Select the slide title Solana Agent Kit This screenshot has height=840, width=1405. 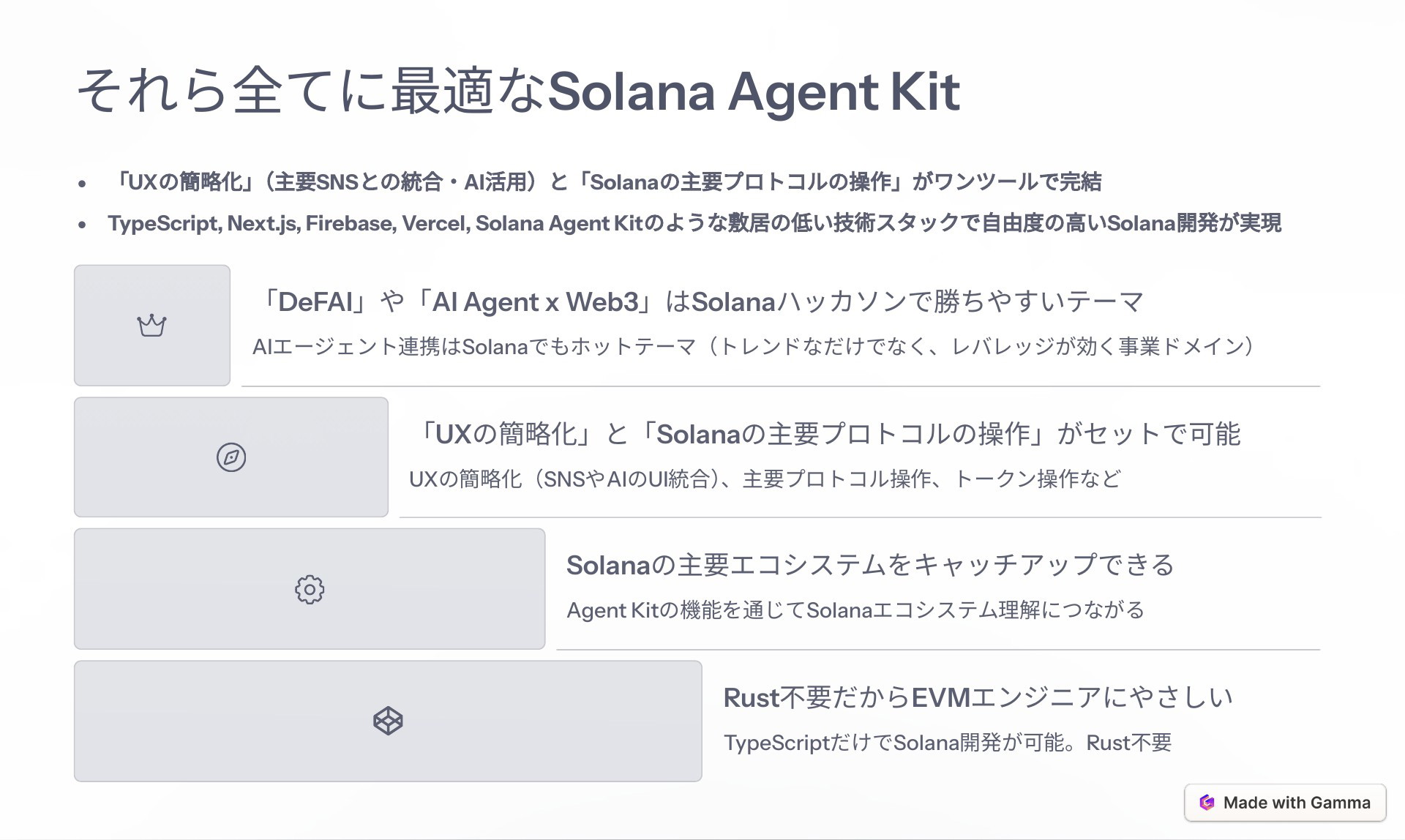tap(518, 91)
